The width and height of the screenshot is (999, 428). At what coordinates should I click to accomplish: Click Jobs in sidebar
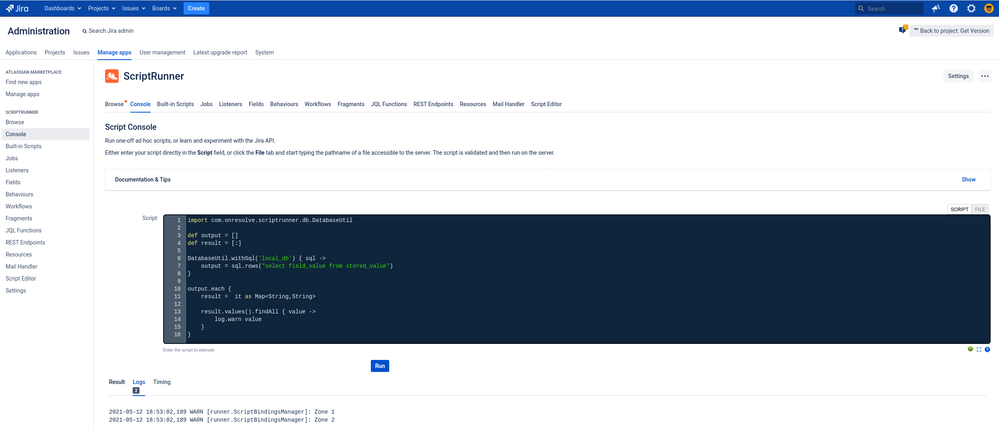click(x=11, y=158)
